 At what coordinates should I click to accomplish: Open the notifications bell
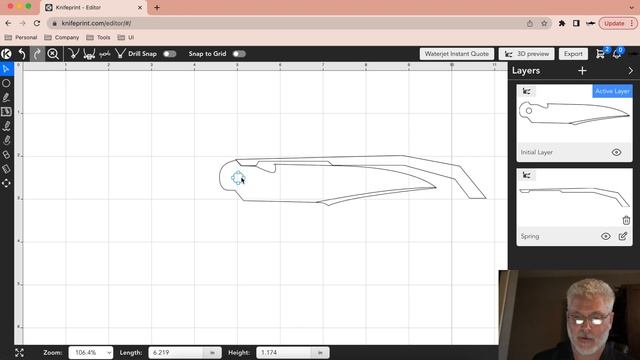617,54
